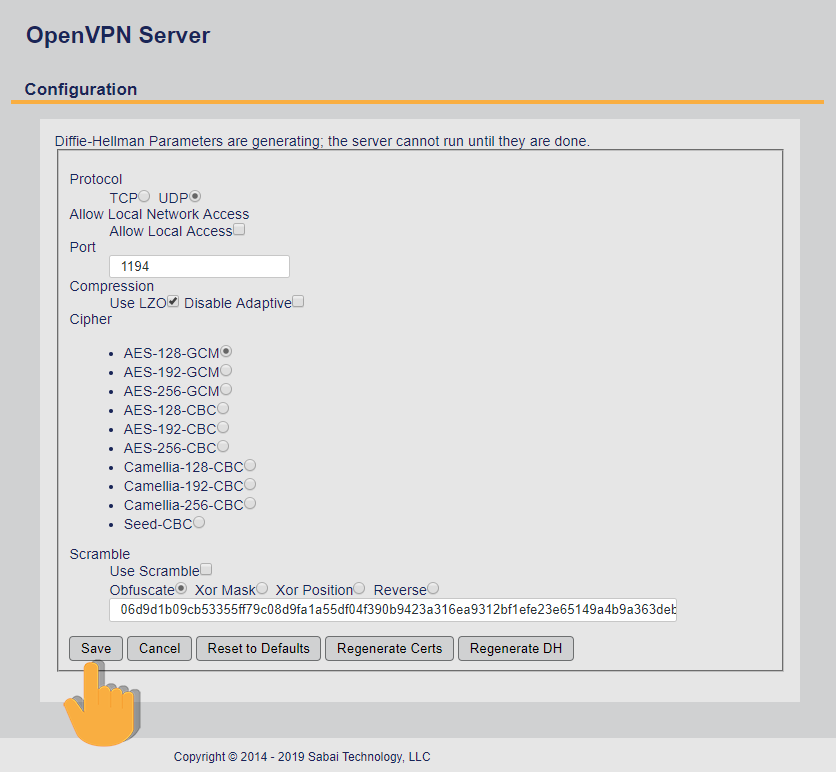Select the TCP protocol radio button
Viewport: 836px width, 772px height.
[x=144, y=197]
